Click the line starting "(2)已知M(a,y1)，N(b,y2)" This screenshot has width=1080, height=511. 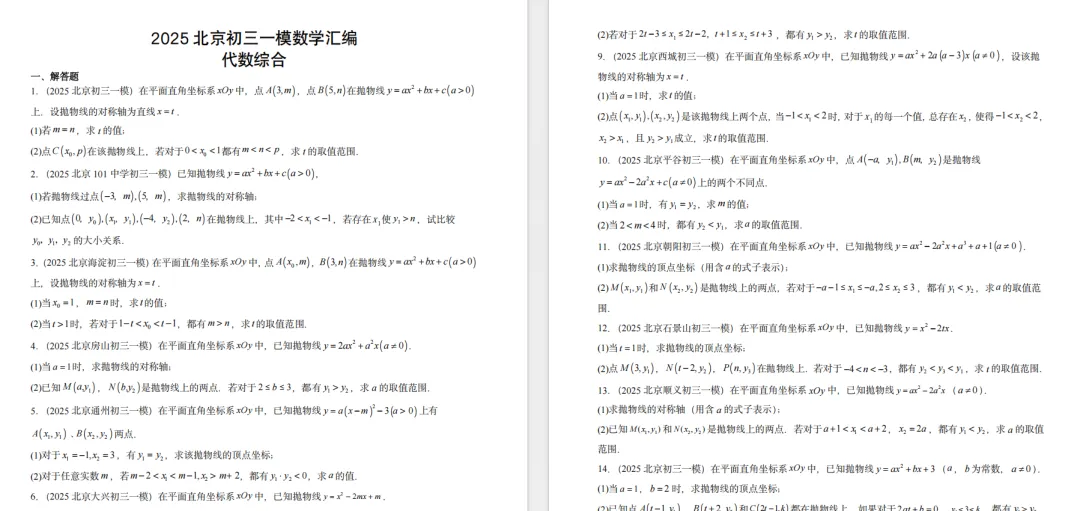click(231, 388)
